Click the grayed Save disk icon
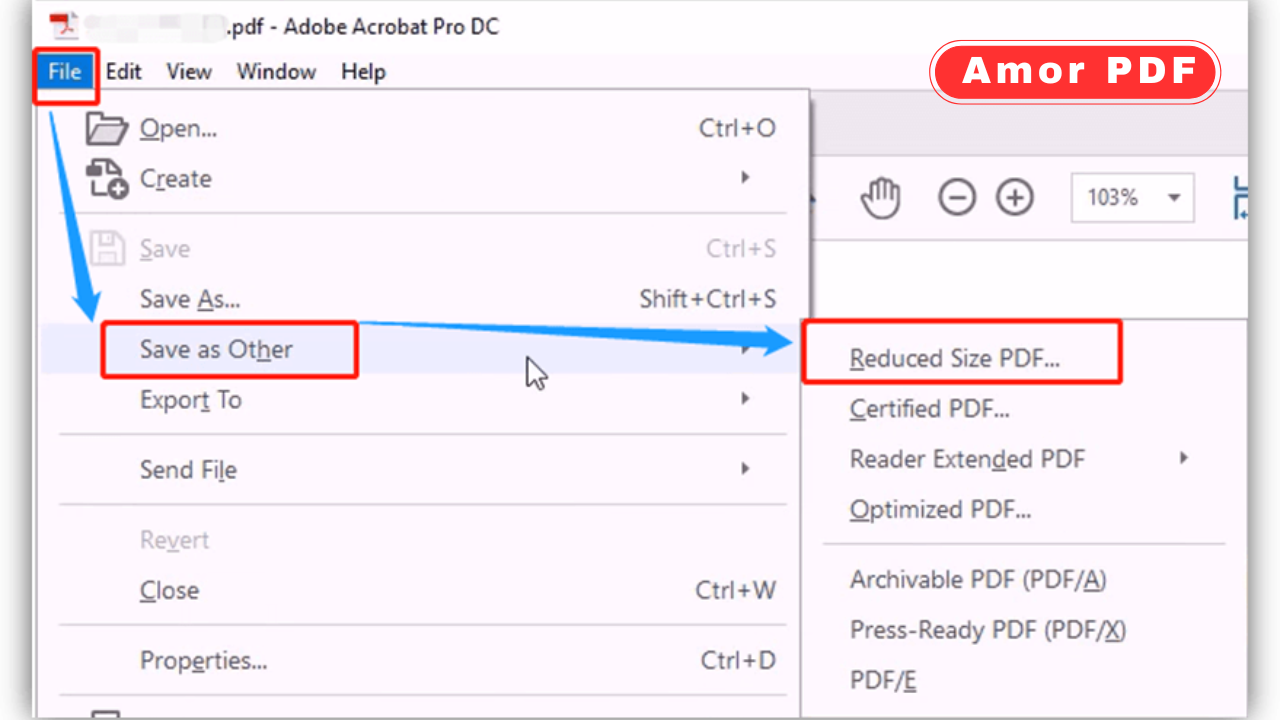Screen dimensions: 1280x720 click(105, 248)
